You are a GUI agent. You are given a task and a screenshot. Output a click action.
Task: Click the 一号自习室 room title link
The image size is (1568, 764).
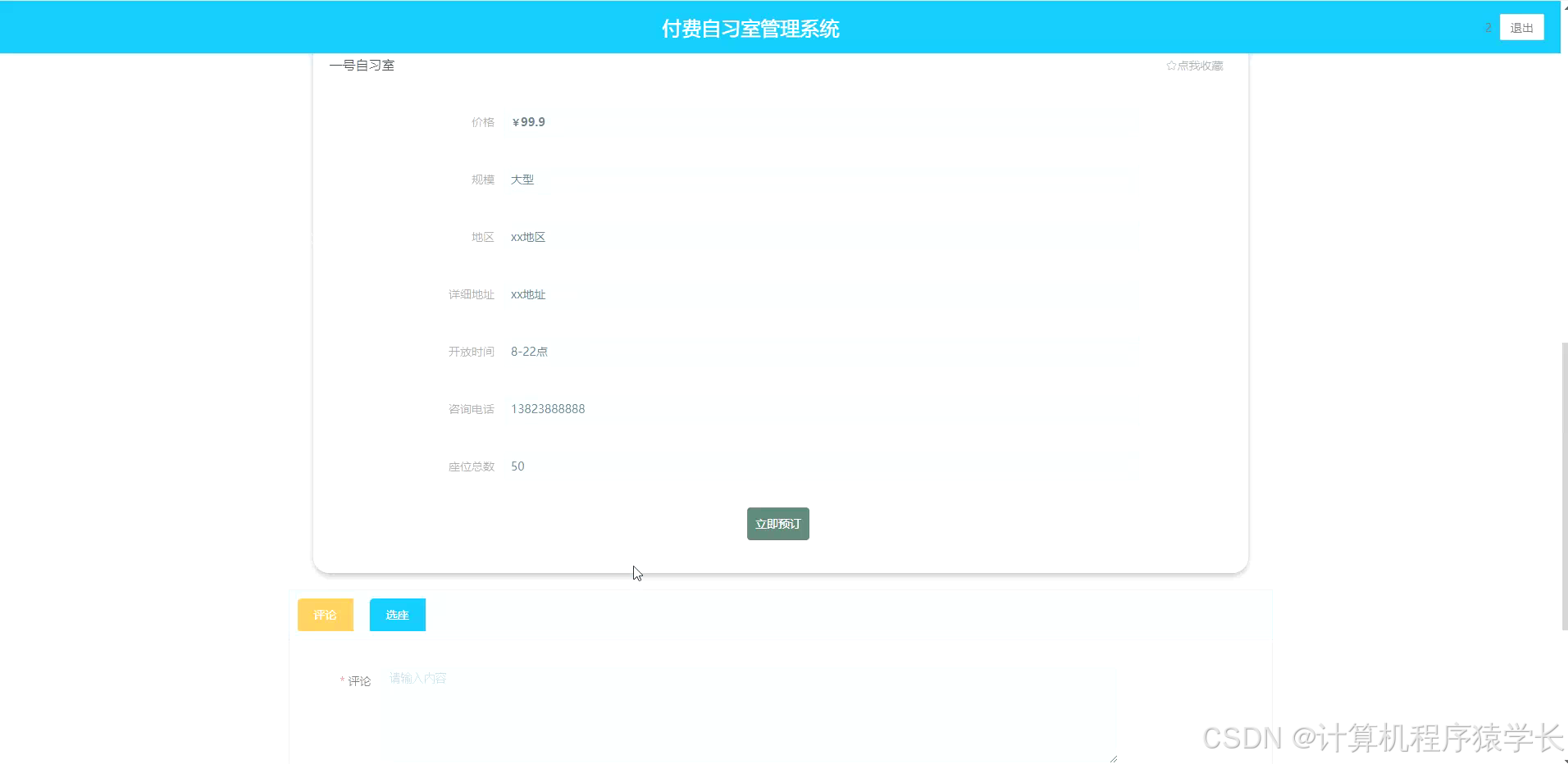tap(362, 65)
